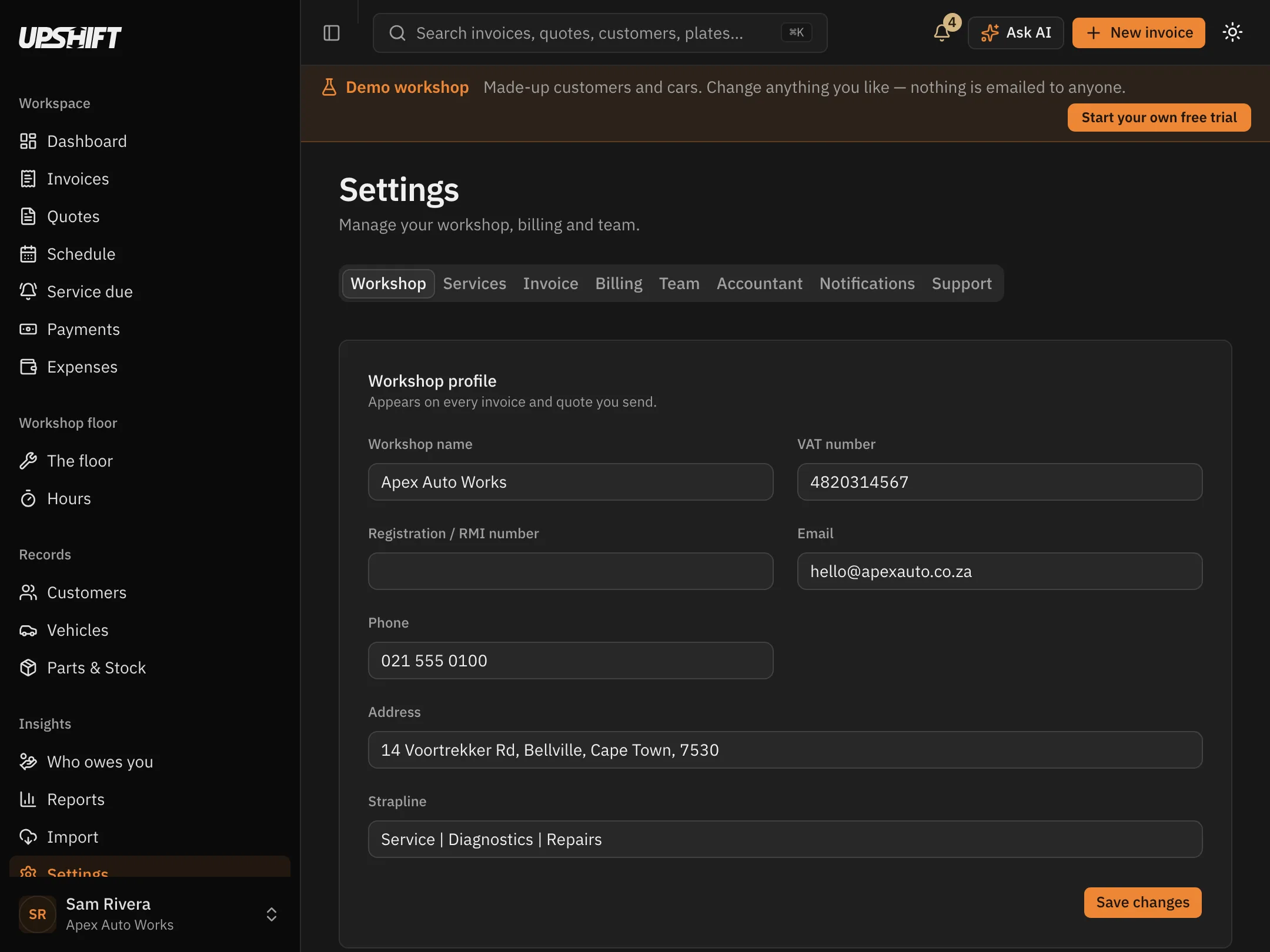The image size is (1270, 952).
Task: Click the Email input field
Action: (1000, 571)
